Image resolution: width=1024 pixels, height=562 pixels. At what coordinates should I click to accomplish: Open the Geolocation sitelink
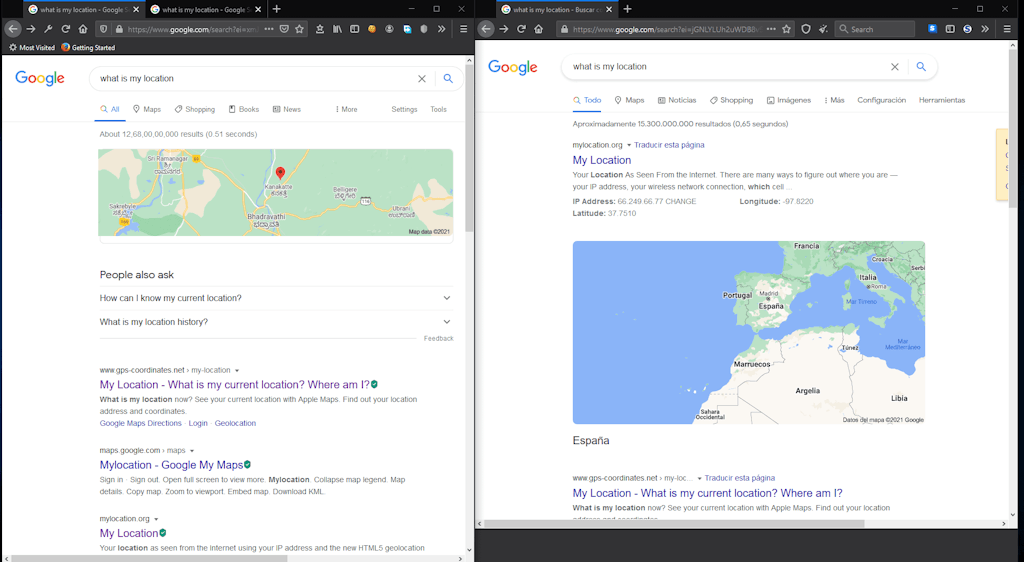(235, 424)
